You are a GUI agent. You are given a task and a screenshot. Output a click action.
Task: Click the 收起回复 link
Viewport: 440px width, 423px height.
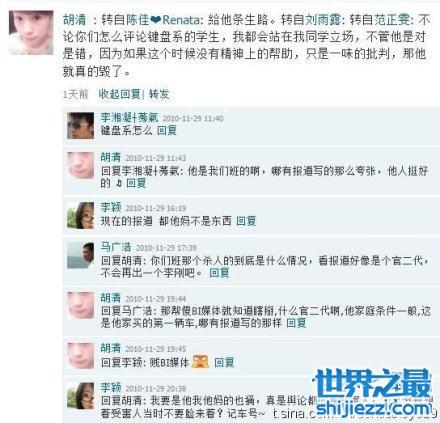119,94
